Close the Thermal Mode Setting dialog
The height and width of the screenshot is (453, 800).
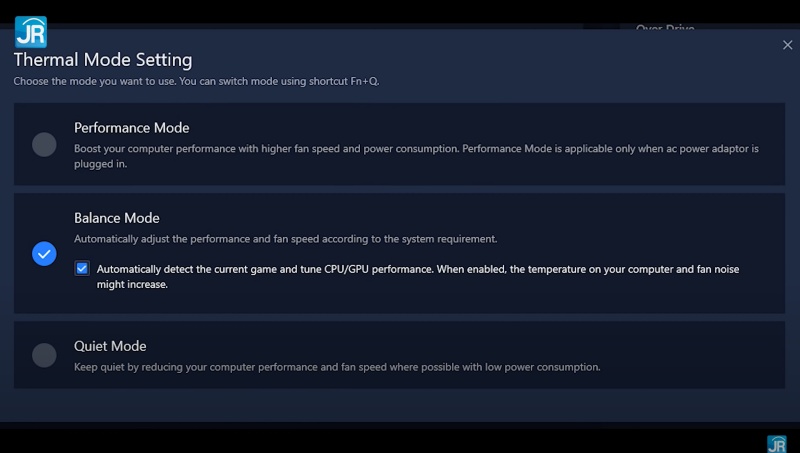787,45
